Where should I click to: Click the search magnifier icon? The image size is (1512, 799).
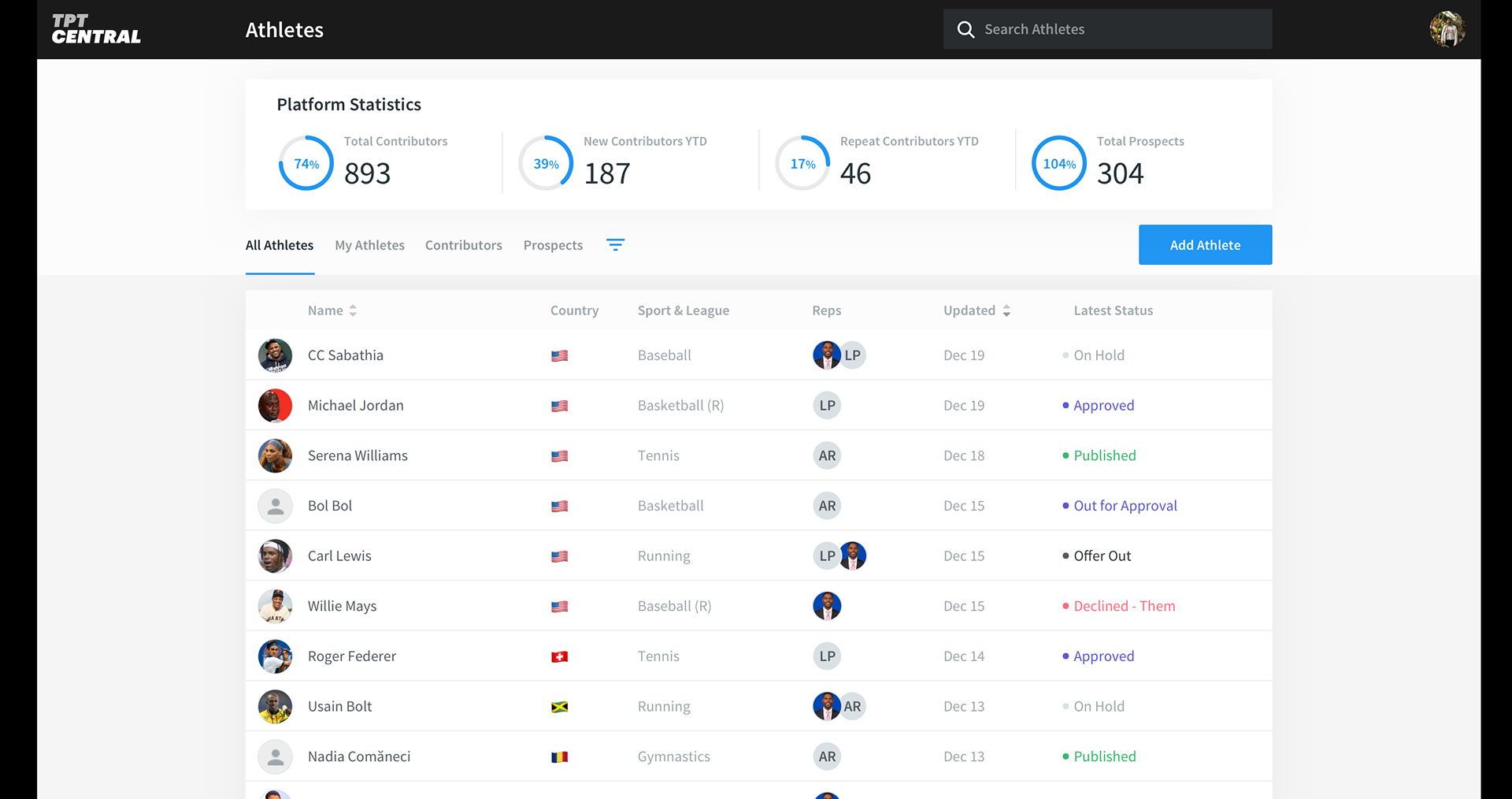(965, 29)
